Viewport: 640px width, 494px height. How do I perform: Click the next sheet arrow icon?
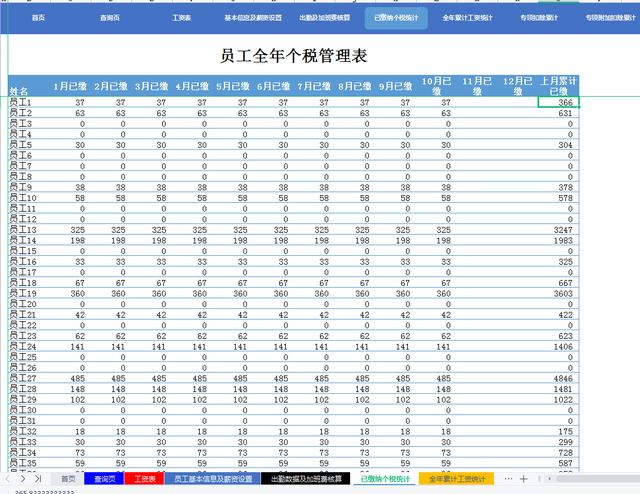[x=24, y=479]
